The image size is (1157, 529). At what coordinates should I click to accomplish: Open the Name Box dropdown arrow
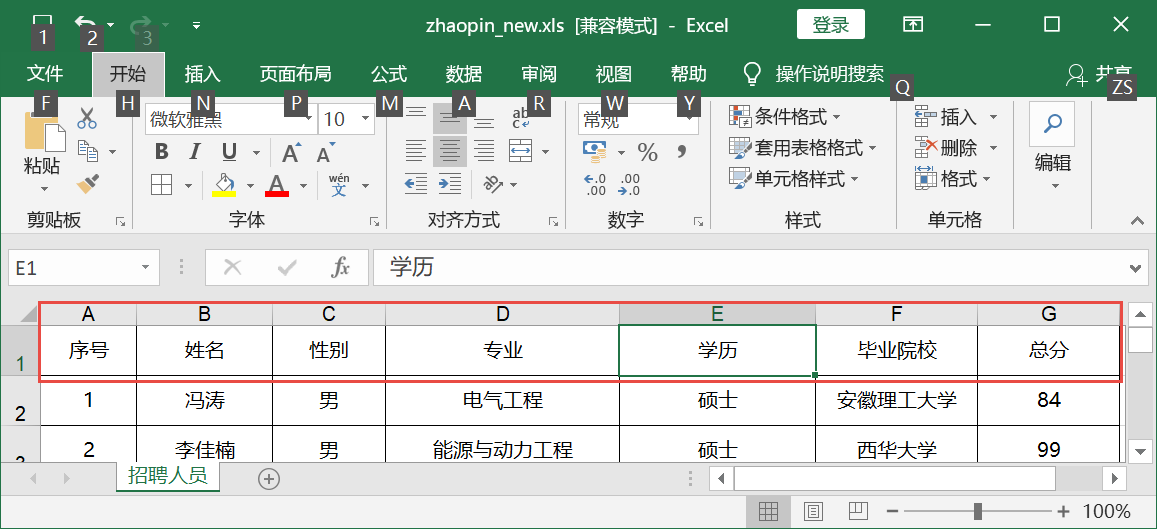click(x=145, y=268)
